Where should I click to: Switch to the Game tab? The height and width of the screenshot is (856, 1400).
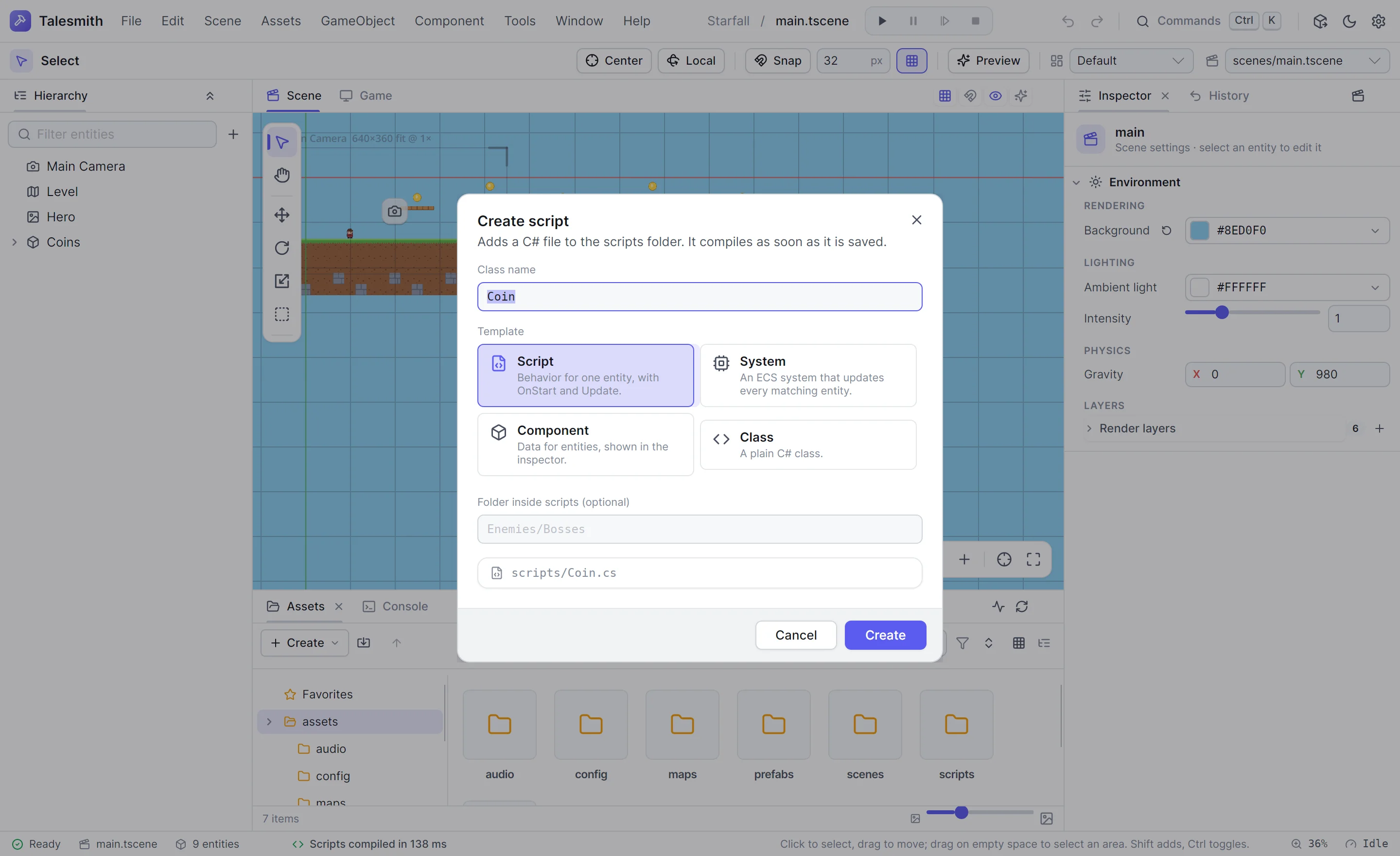pyautogui.click(x=366, y=95)
